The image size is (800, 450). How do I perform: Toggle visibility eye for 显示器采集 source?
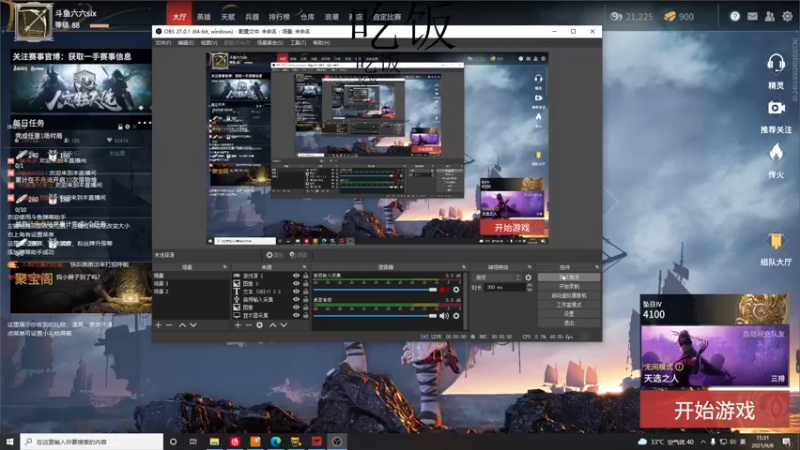pyautogui.click(x=296, y=315)
